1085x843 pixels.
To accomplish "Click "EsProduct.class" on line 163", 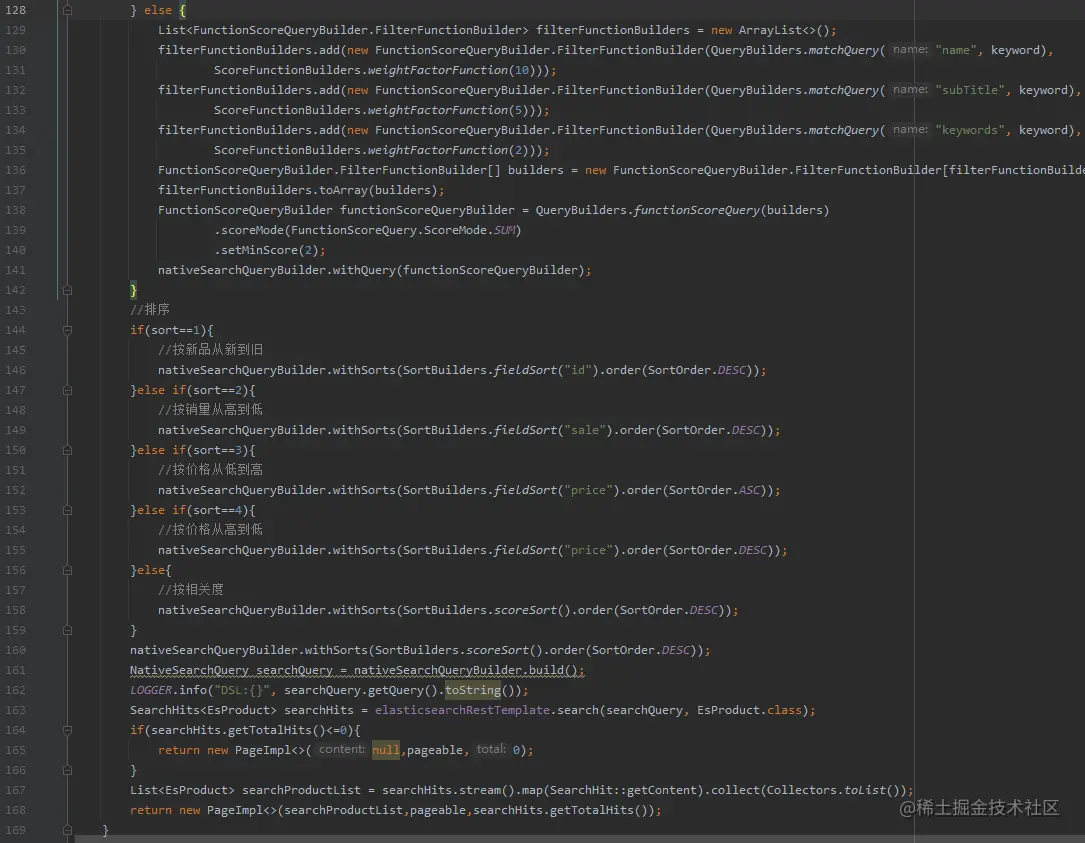I will (x=749, y=710).
